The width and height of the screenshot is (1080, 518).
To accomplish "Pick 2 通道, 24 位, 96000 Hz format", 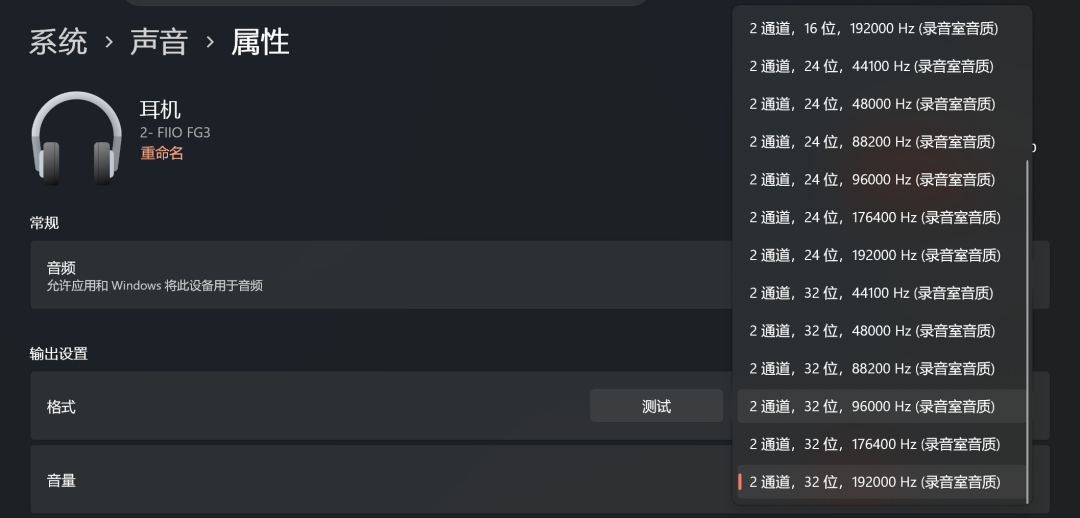I will click(x=882, y=180).
